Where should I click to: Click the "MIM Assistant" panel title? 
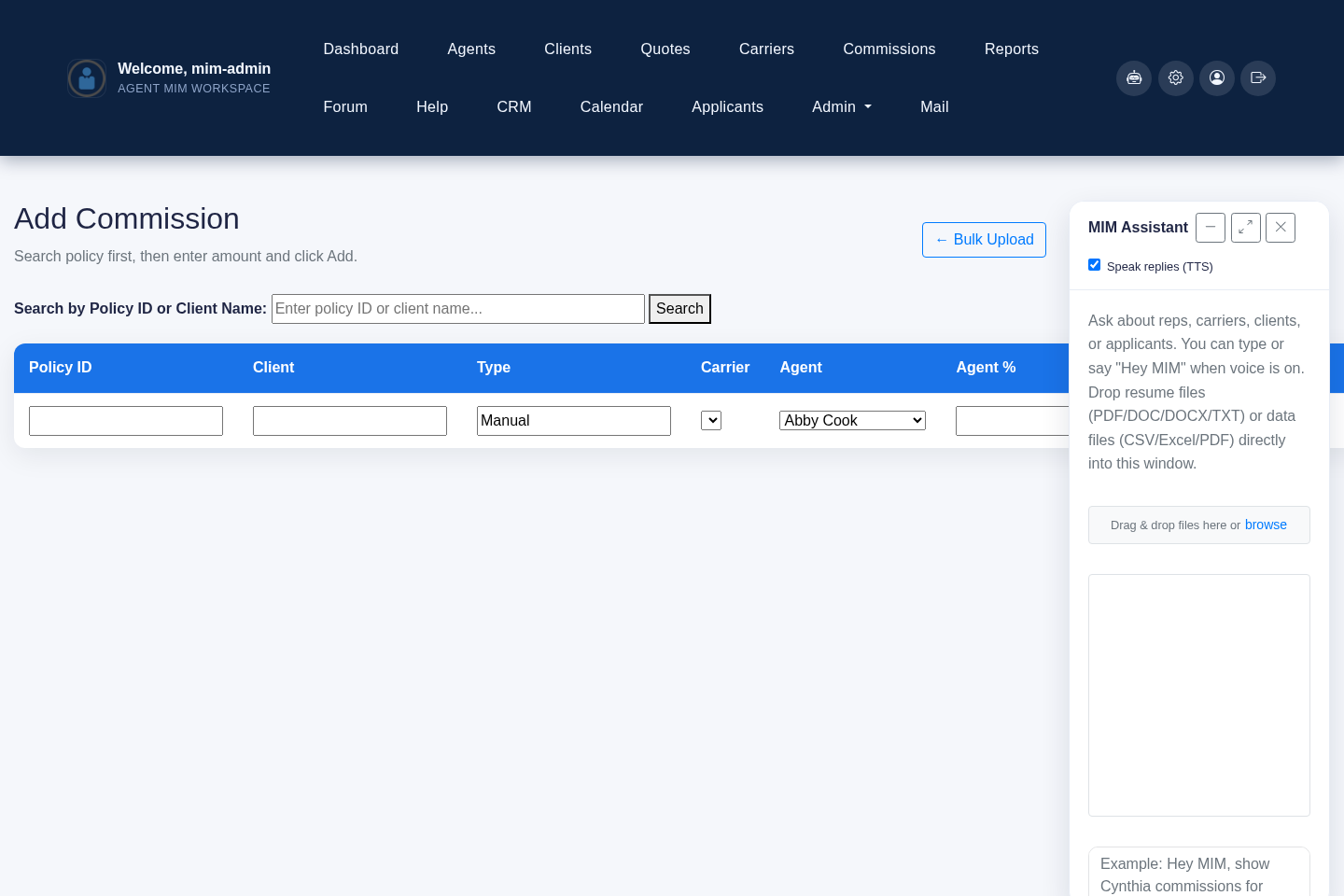1138,228
